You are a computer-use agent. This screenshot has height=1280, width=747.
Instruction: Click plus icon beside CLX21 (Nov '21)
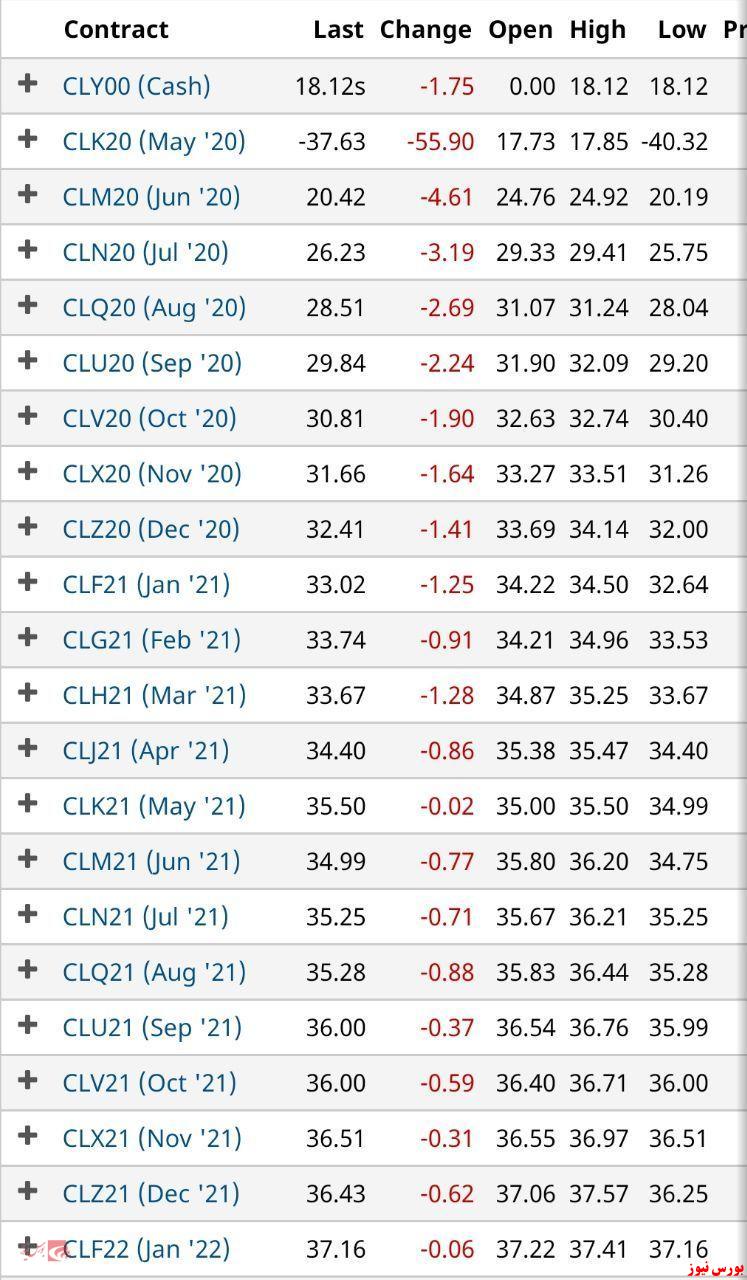tap(28, 1136)
